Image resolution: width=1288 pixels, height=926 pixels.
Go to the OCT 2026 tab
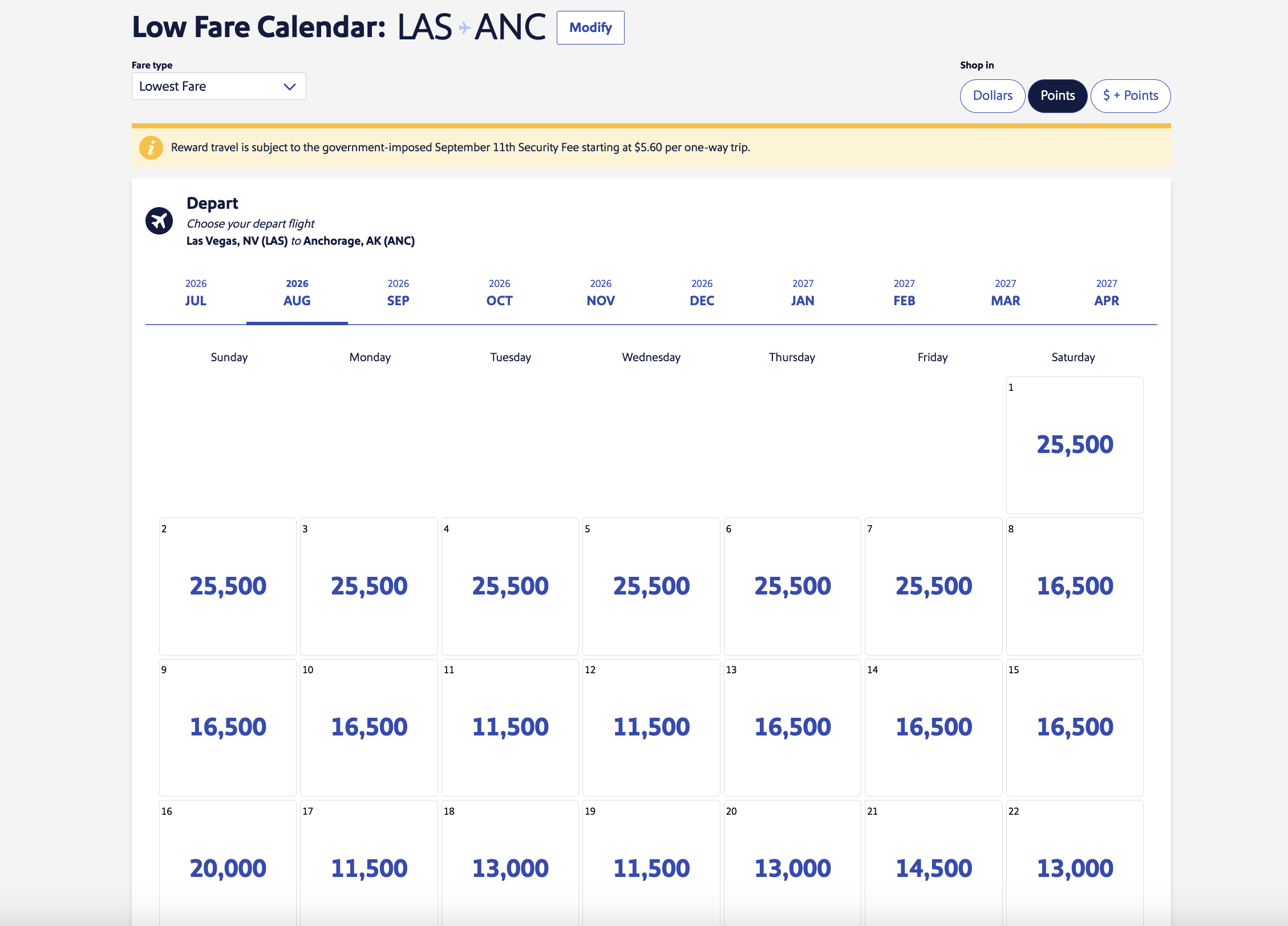[x=500, y=293]
